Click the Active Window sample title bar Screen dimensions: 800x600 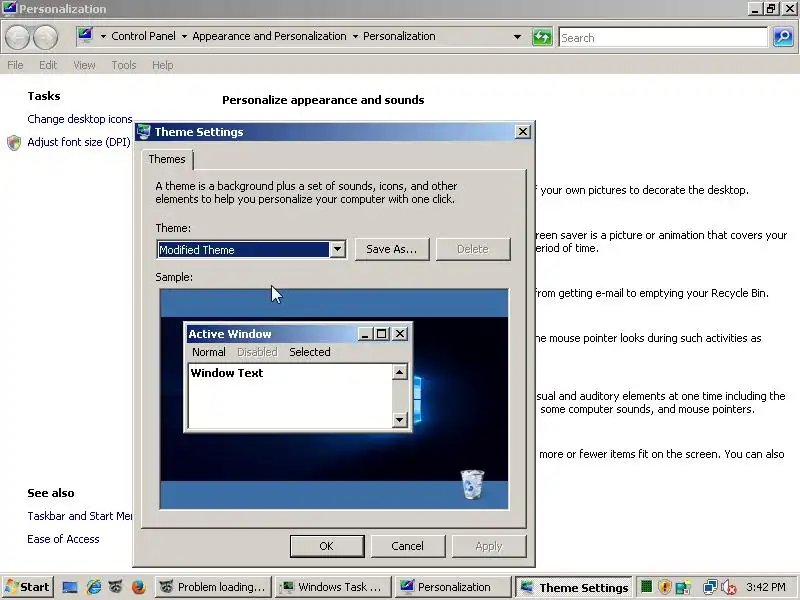(x=297, y=334)
